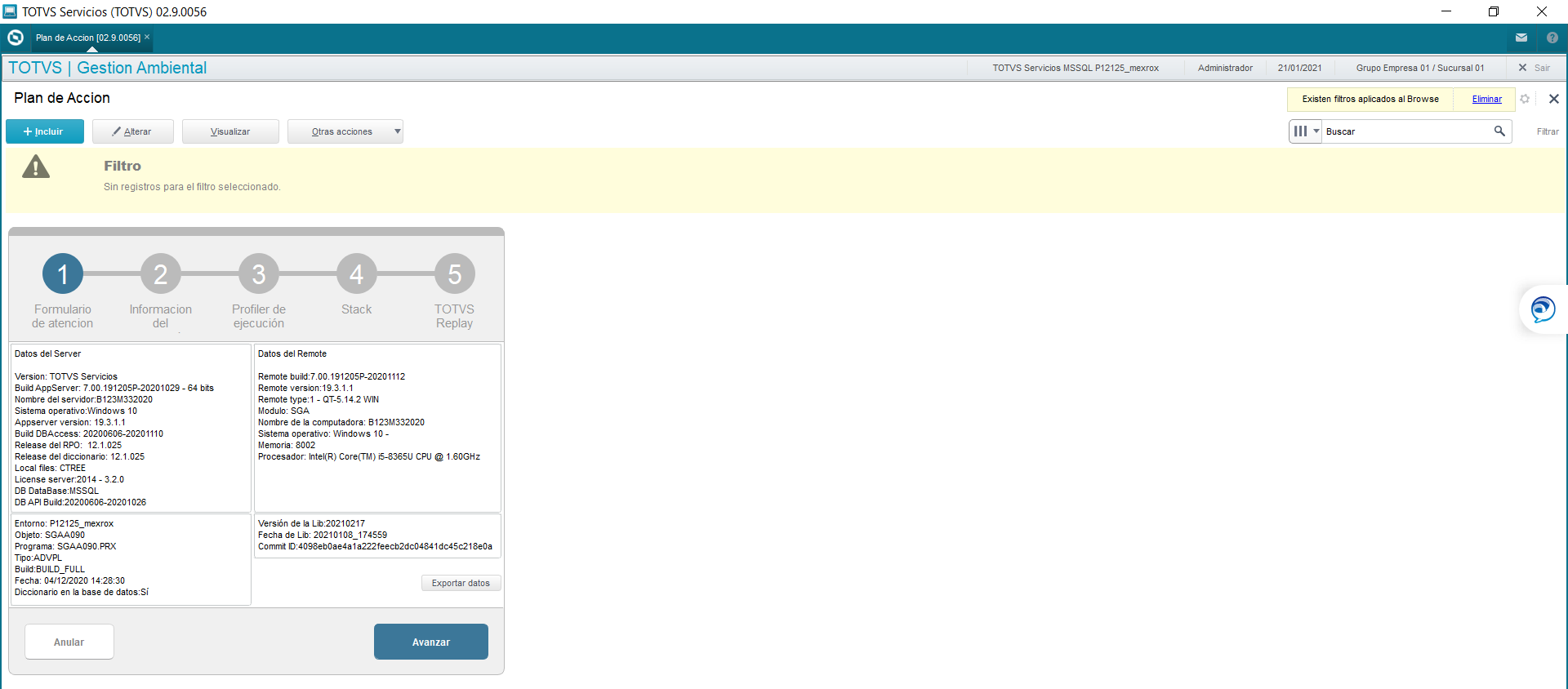Click the Versión de la Lib:20210217 line
Image resolution: width=1568 pixels, height=689 pixels.
[311, 523]
